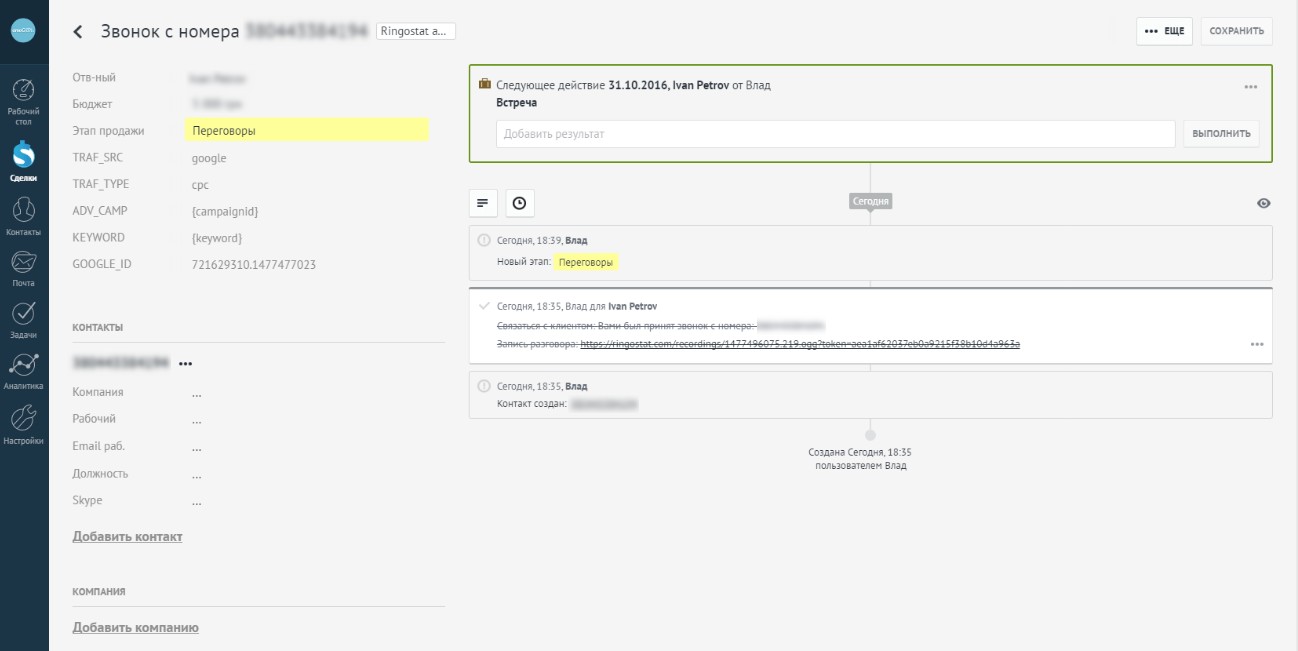Open the ringostat.com call recording link

[800, 344]
